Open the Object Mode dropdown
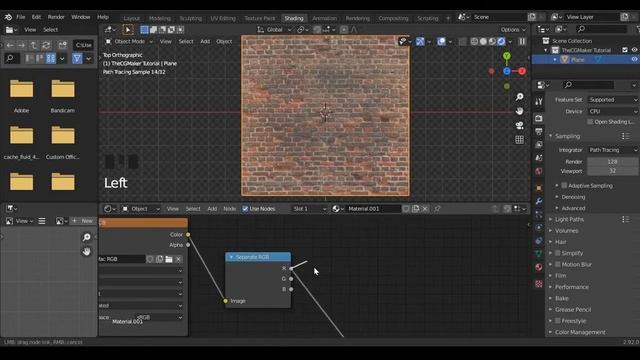This screenshot has height=360, width=640. [x=129, y=41]
